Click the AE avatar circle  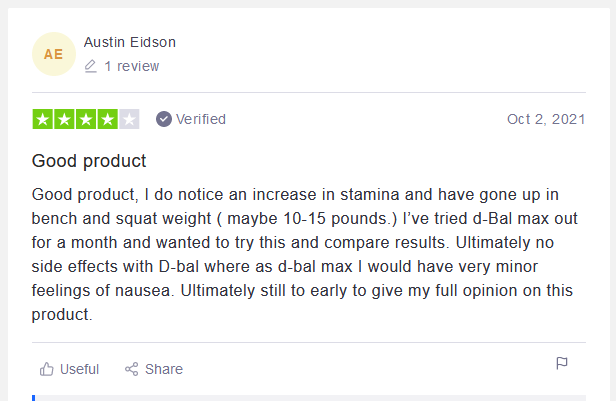[54, 54]
